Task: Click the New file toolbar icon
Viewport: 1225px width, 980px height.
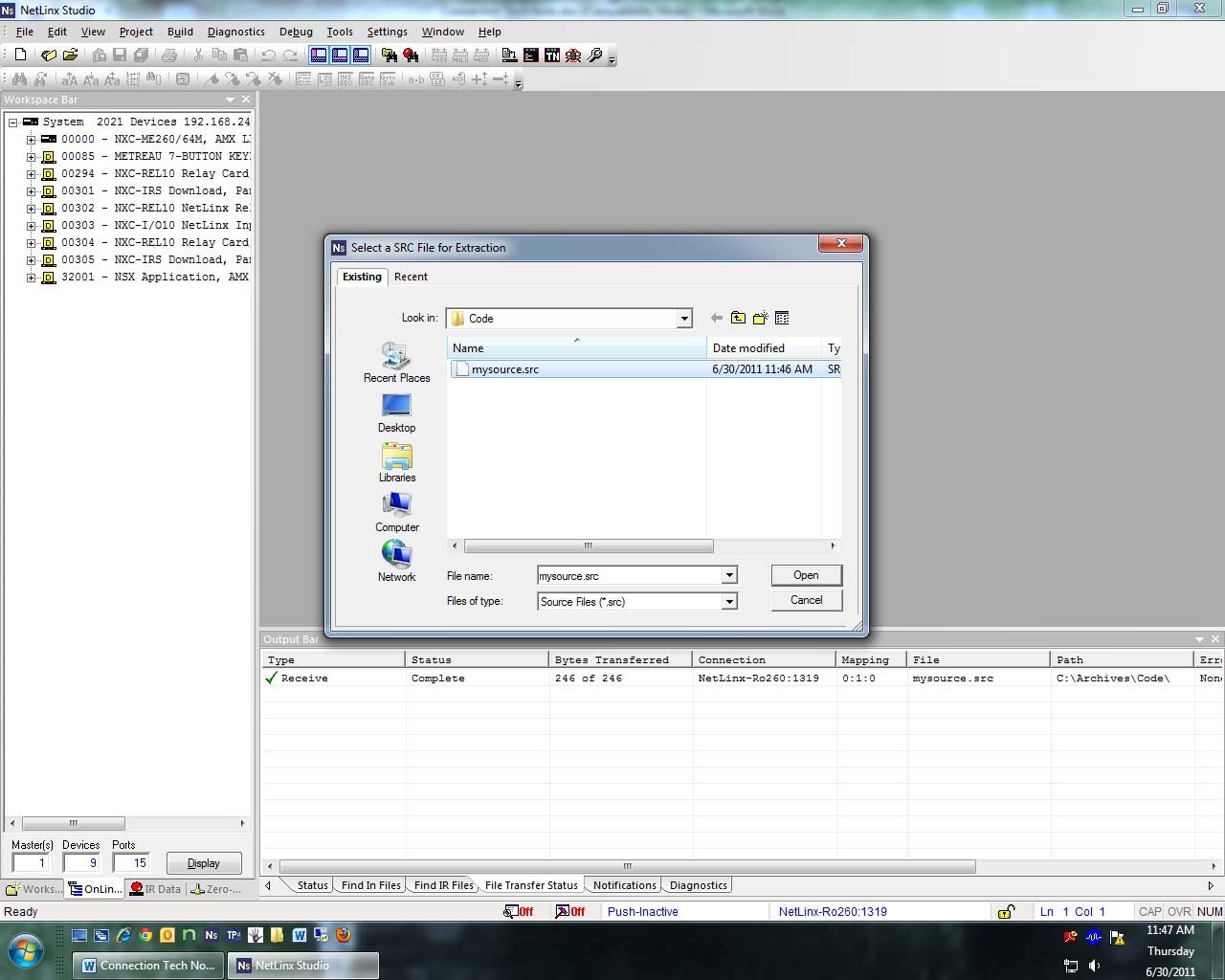Action: (x=20, y=56)
